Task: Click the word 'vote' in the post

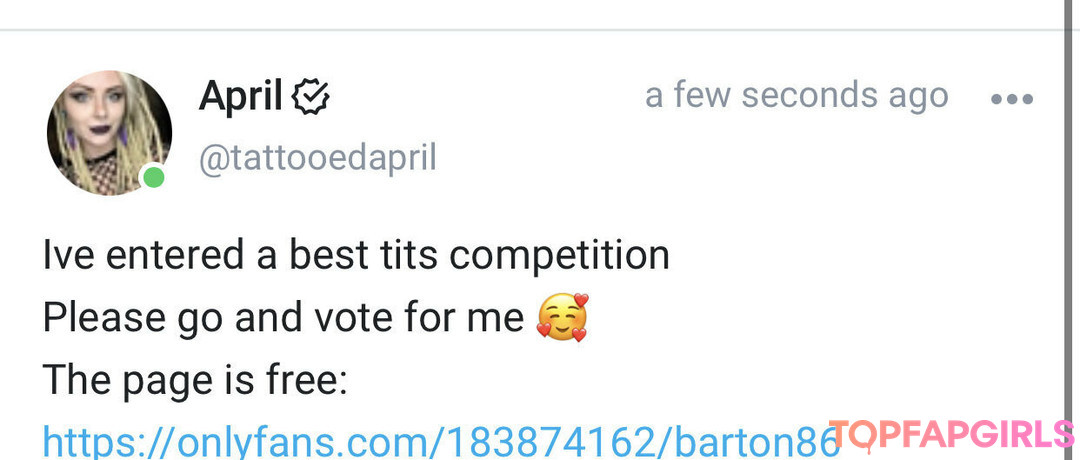Action: click(x=379, y=318)
